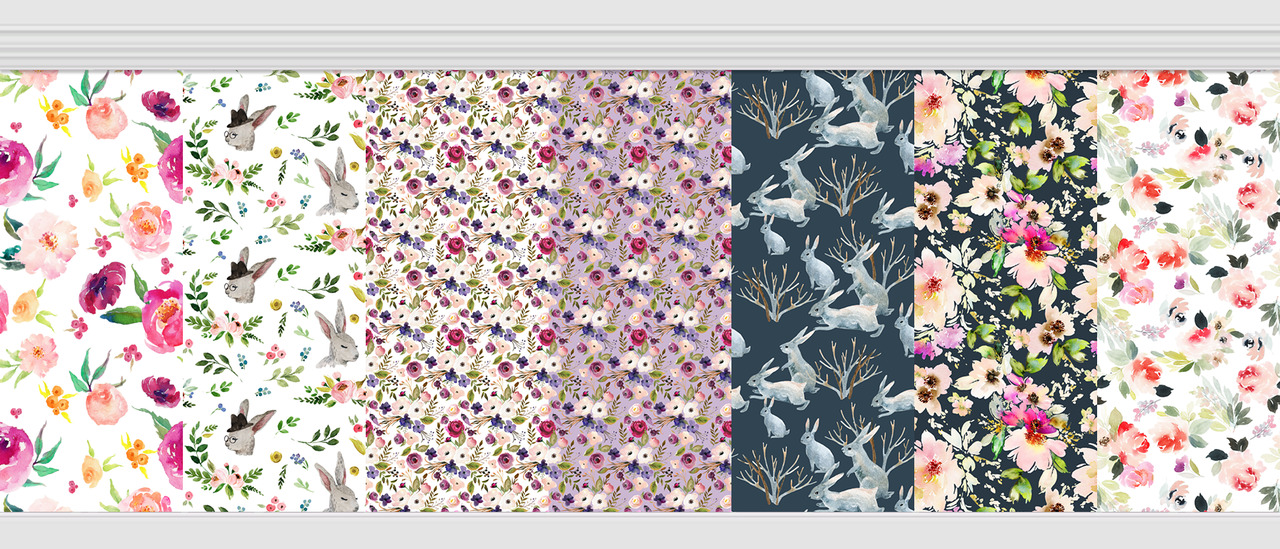The height and width of the screenshot is (549, 1280).
Task: Open the navy leaping hares pattern
Action: click(823, 290)
